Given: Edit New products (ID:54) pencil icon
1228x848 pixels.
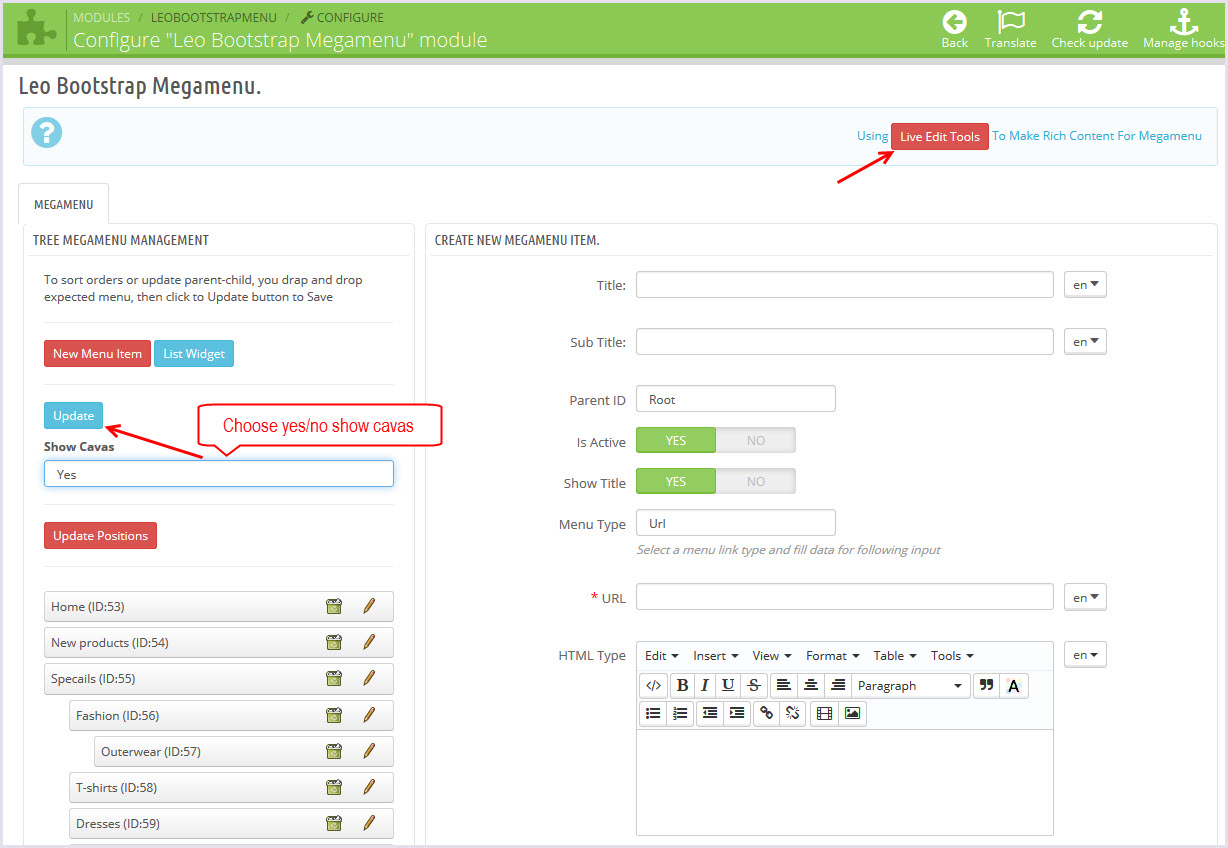Looking at the screenshot, I should click(368, 642).
